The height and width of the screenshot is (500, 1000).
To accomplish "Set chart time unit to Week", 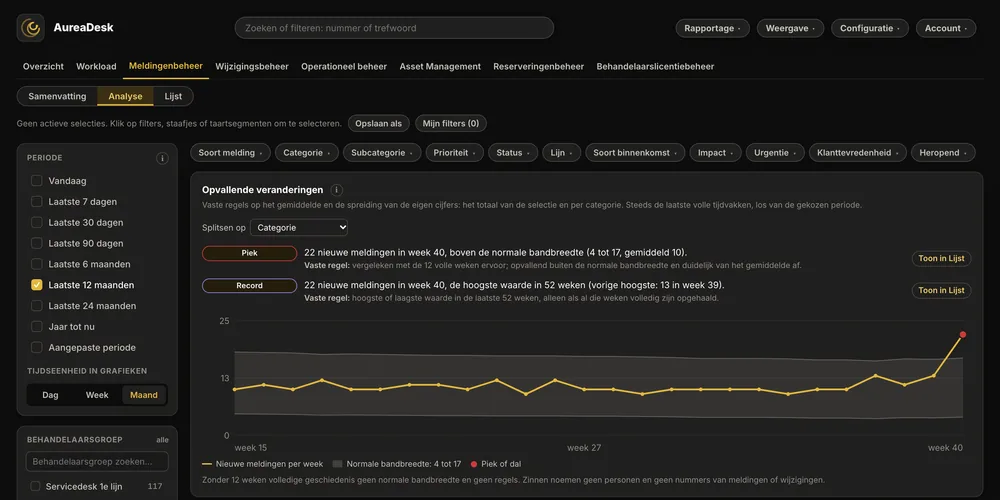I will click(97, 395).
